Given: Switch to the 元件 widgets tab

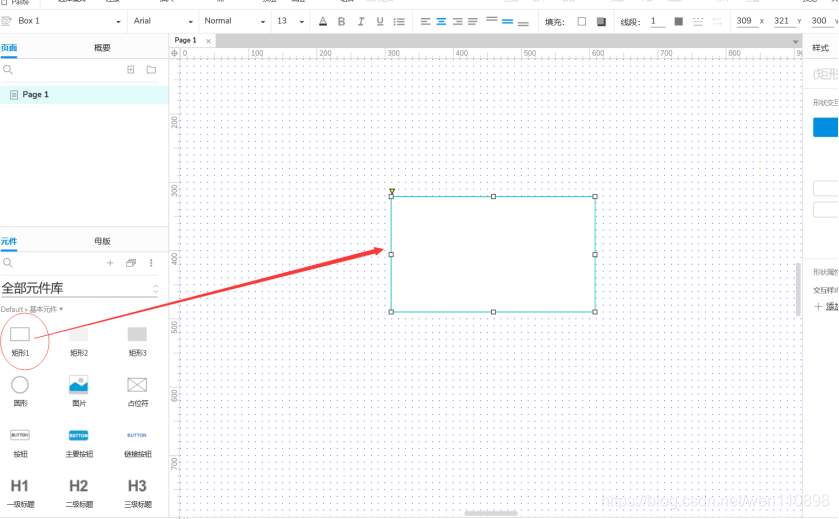Looking at the screenshot, I should [9, 241].
